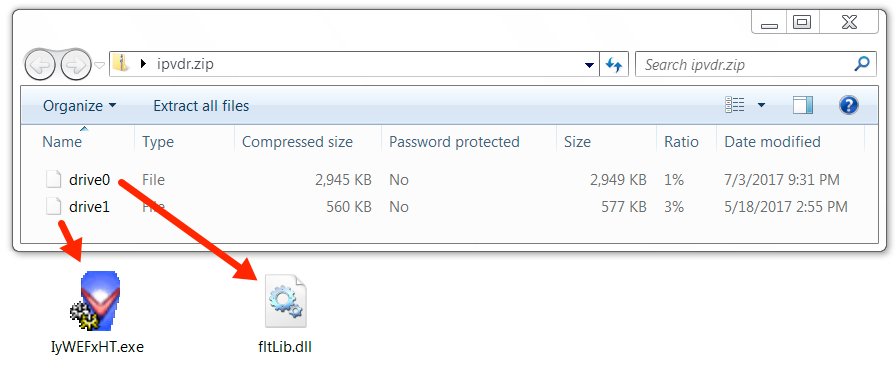
Task: Click Extract all files
Action: pos(201,106)
